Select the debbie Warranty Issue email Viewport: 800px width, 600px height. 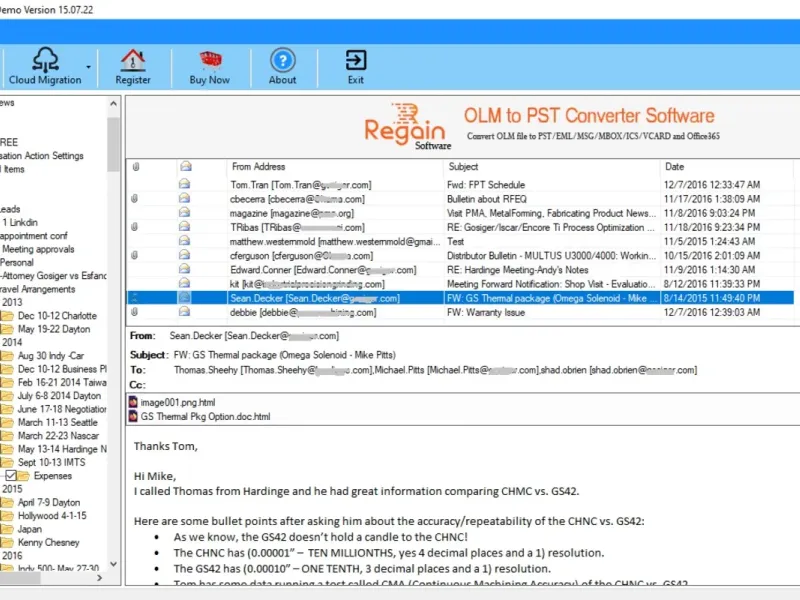click(460, 312)
